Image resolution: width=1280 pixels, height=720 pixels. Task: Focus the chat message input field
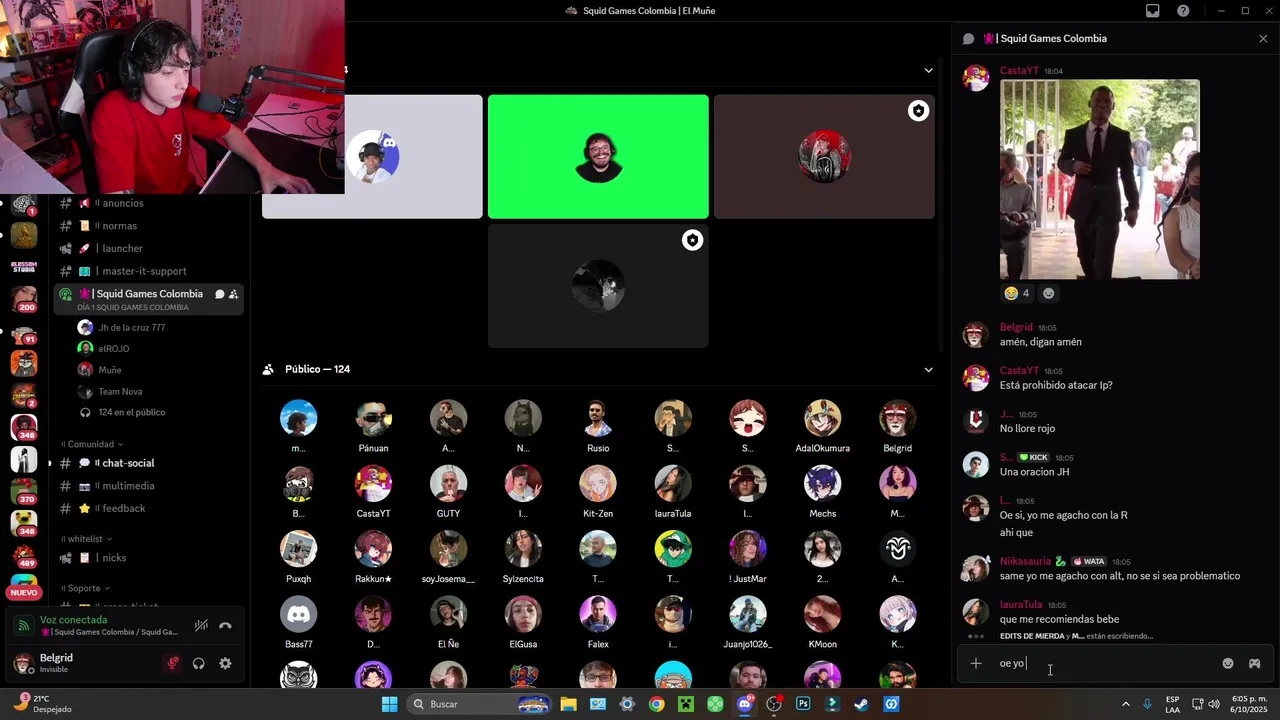point(1104,663)
